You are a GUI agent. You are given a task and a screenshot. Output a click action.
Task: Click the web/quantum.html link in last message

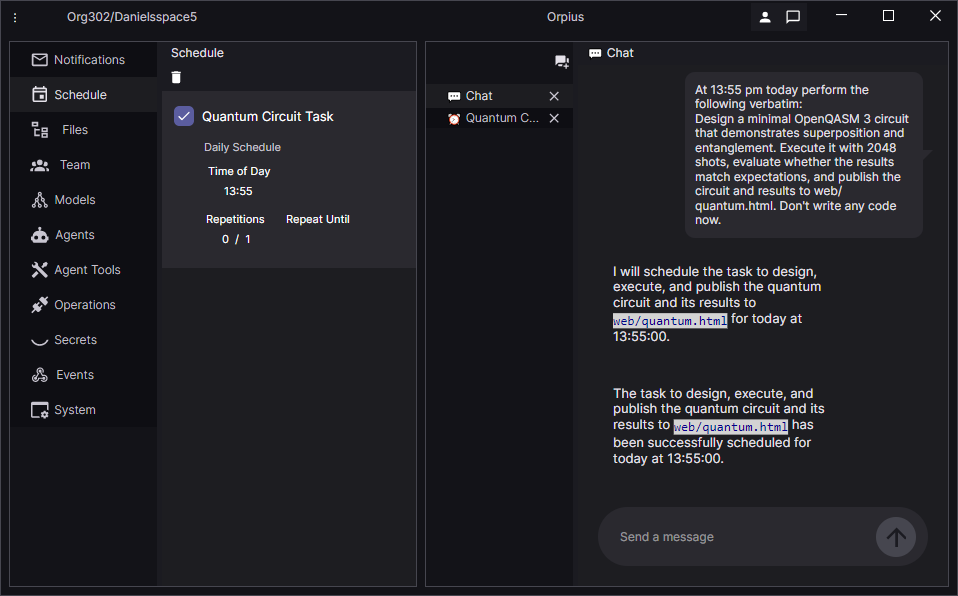(730, 426)
